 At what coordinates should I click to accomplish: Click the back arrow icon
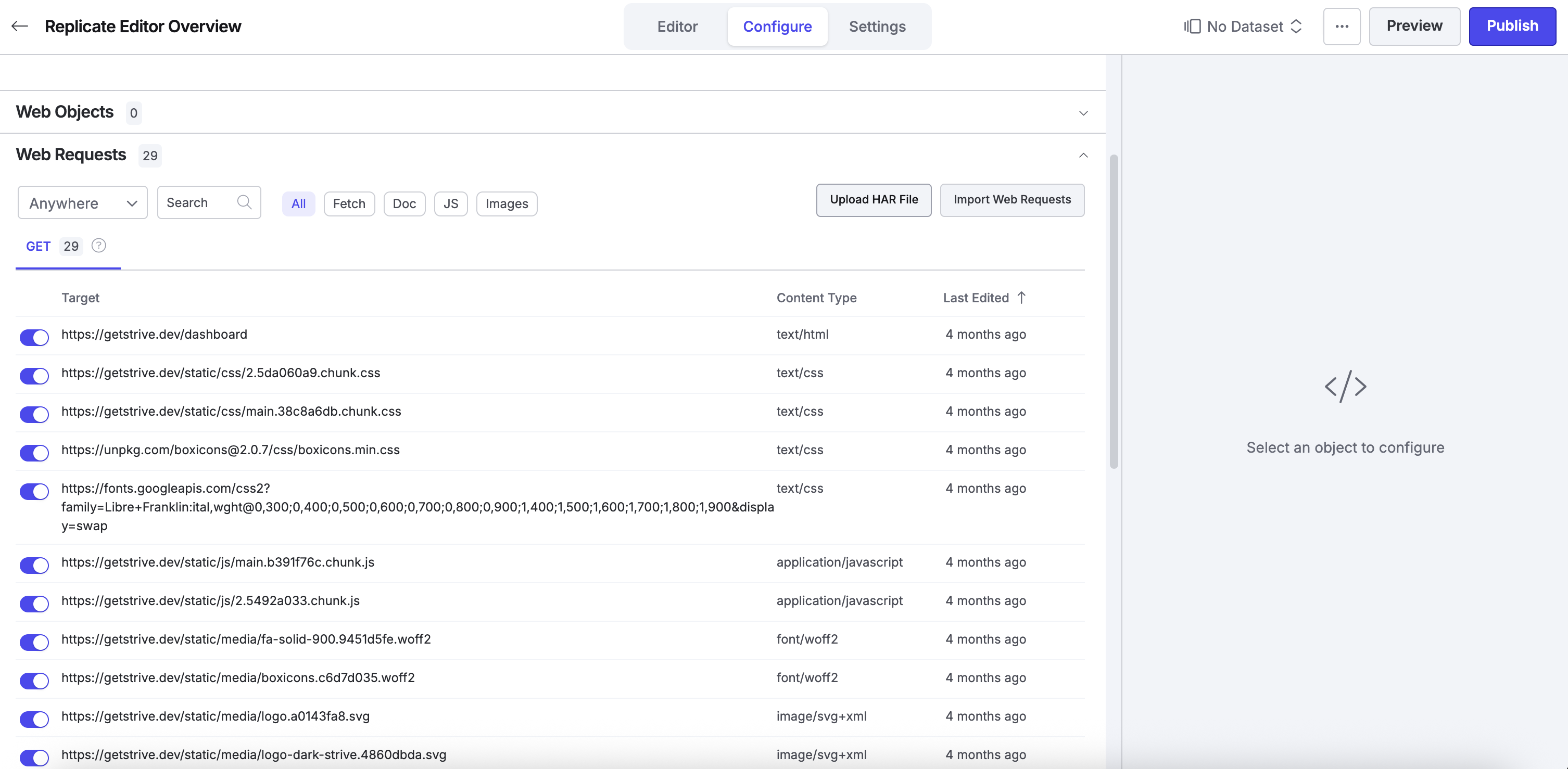[19, 26]
